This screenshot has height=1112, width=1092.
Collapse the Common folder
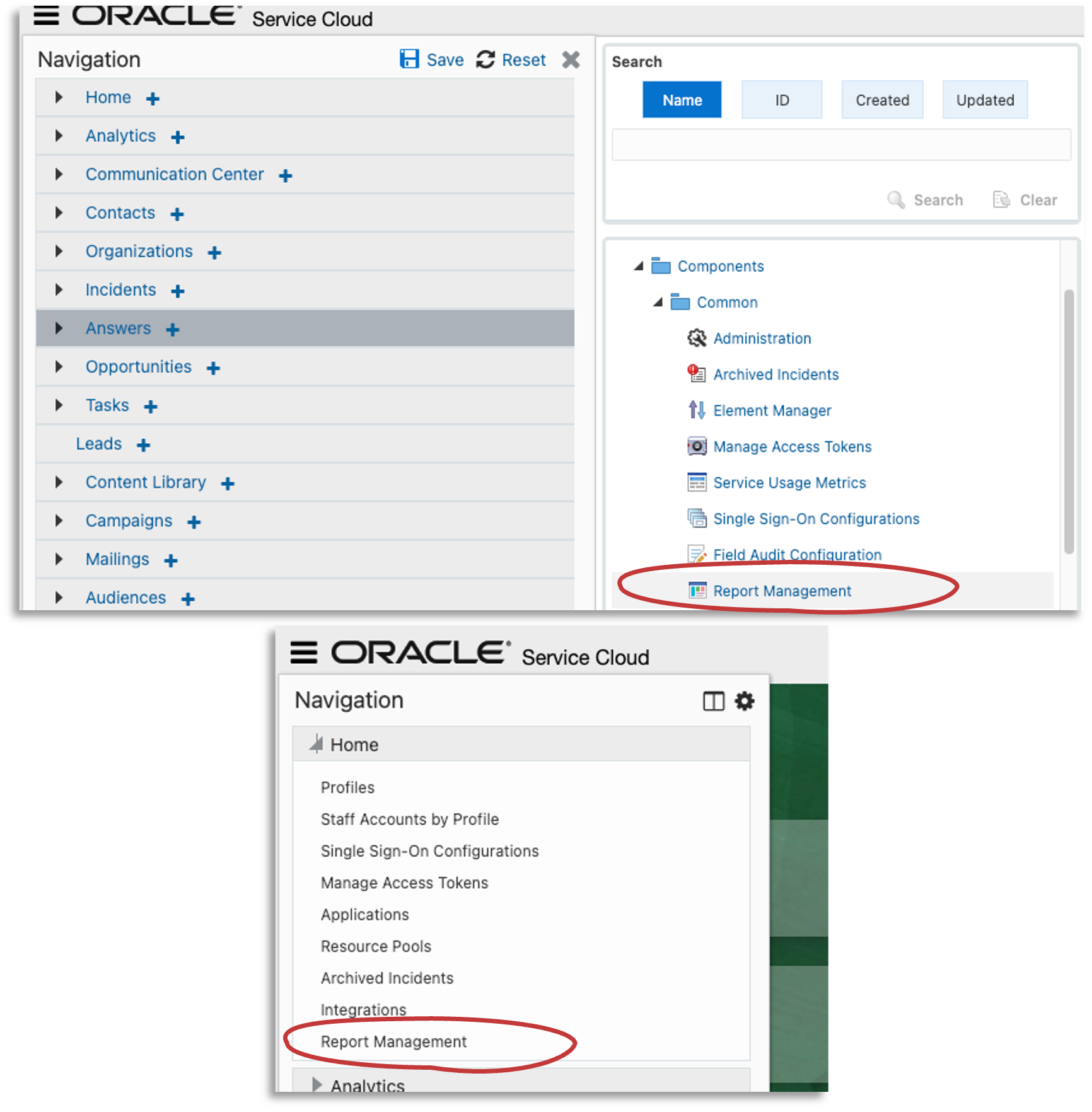[x=658, y=302]
